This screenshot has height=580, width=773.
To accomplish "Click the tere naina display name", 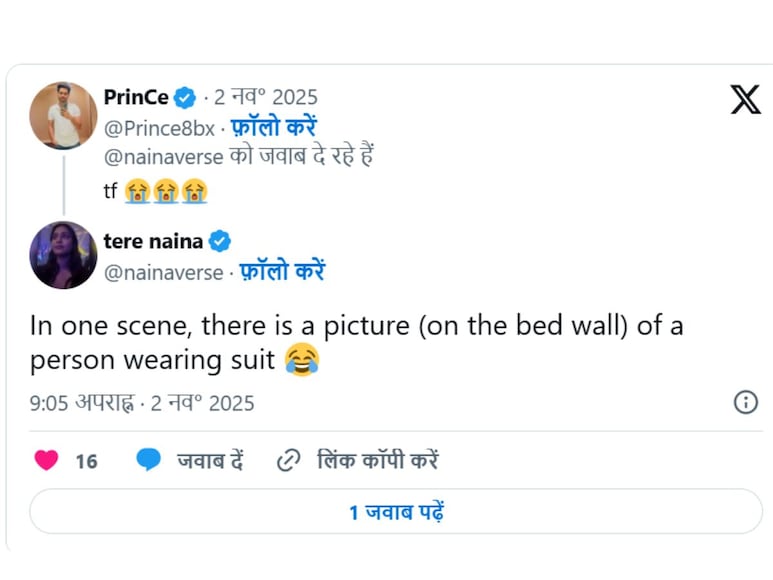I will [153, 241].
